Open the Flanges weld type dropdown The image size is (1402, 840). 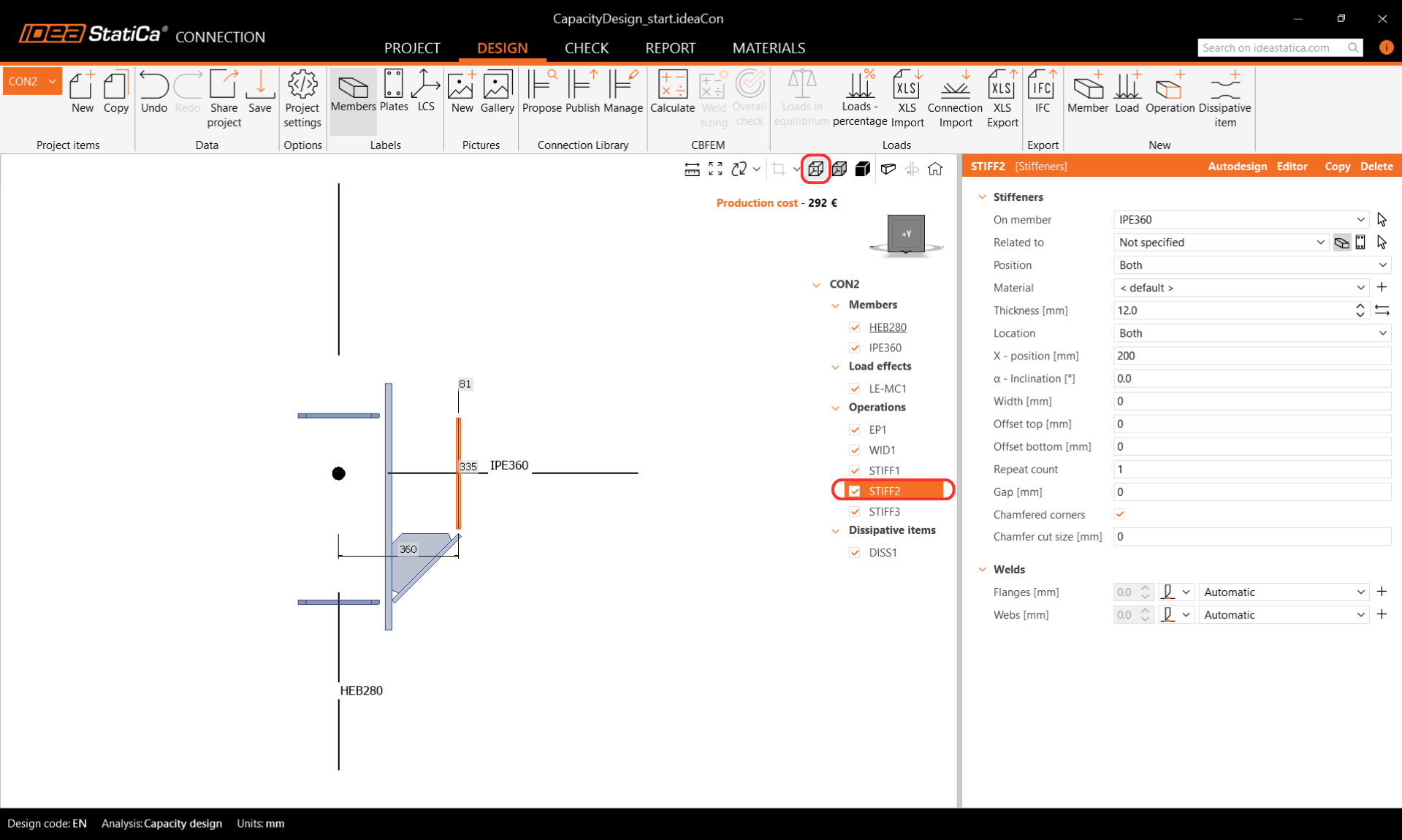click(1176, 592)
